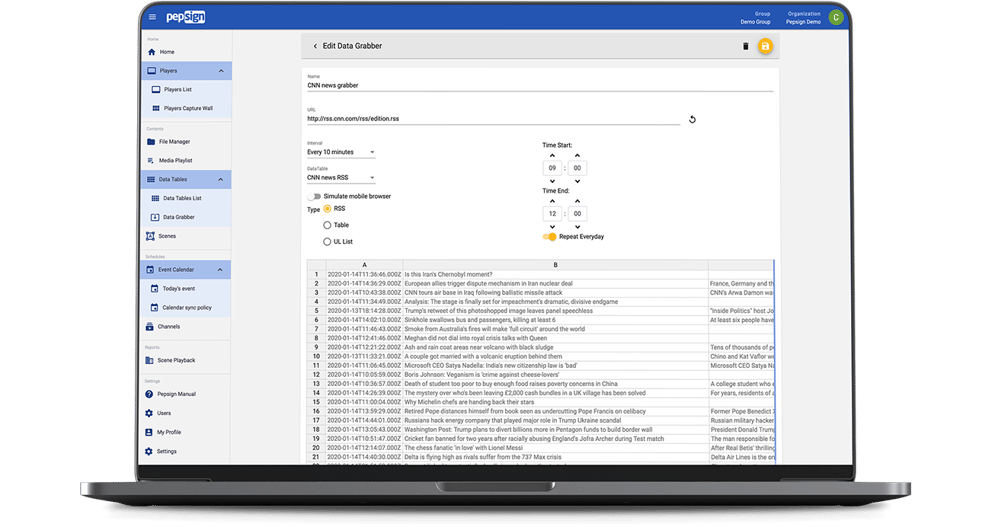Screen dimensions: 992x527
Task: Decrease Time Start hour
Action: [552, 181]
